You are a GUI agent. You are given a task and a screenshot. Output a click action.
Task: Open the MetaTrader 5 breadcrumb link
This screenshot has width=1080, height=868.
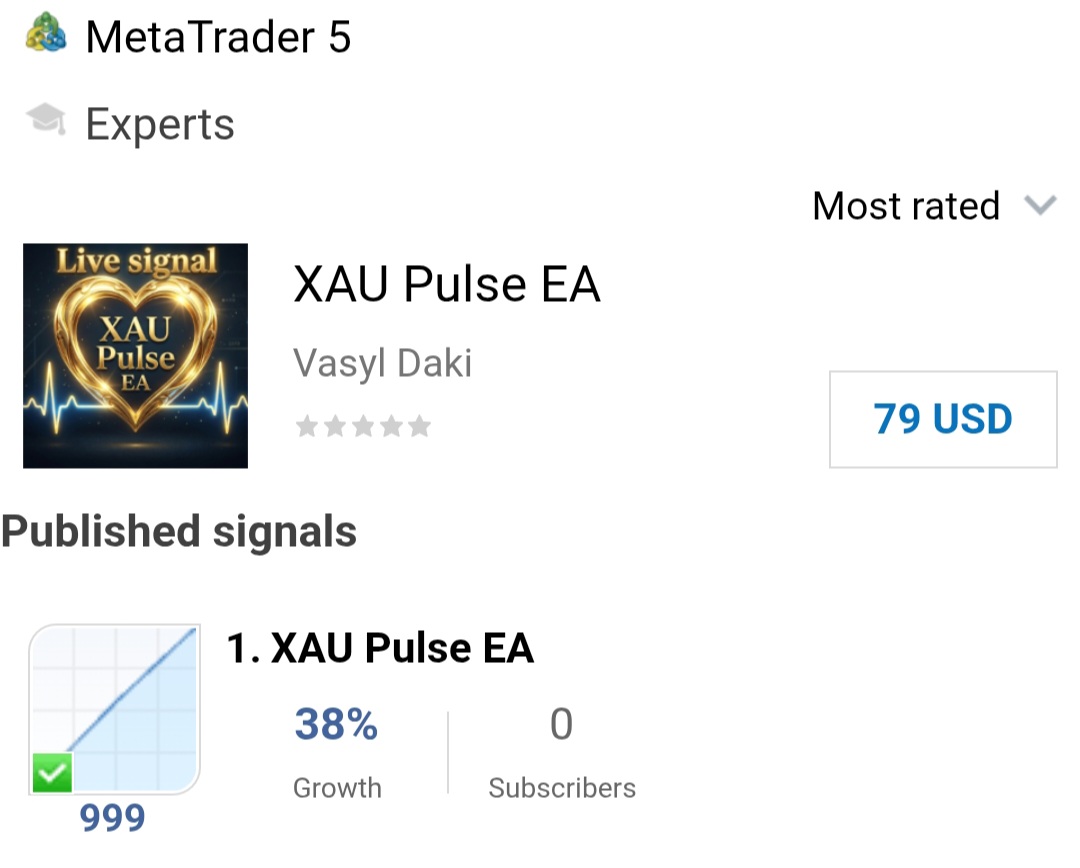[x=218, y=38]
